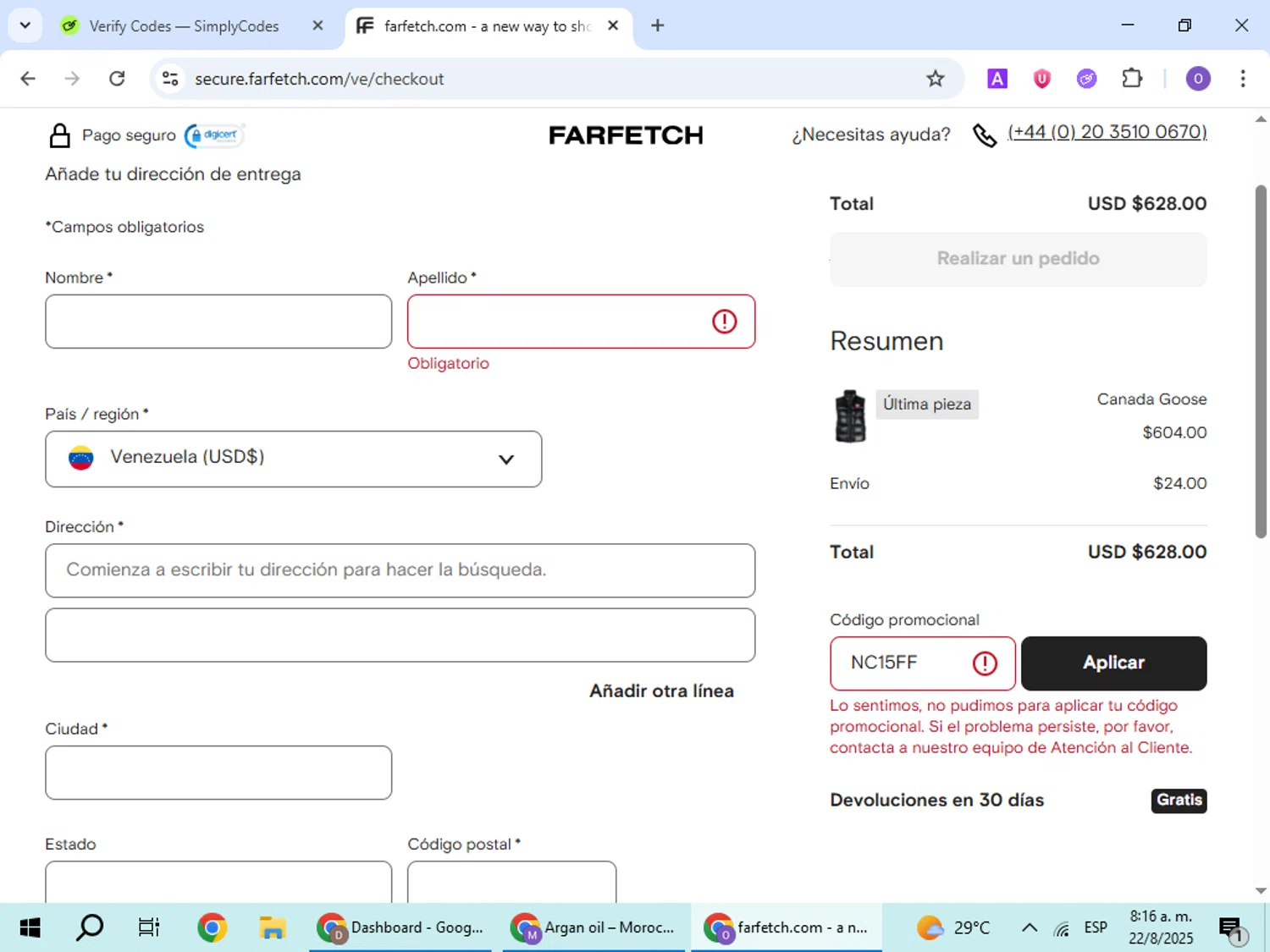Focus the second address line field
Image resolution: width=1270 pixels, height=952 pixels.
pyautogui.click(x=400, y=635)
